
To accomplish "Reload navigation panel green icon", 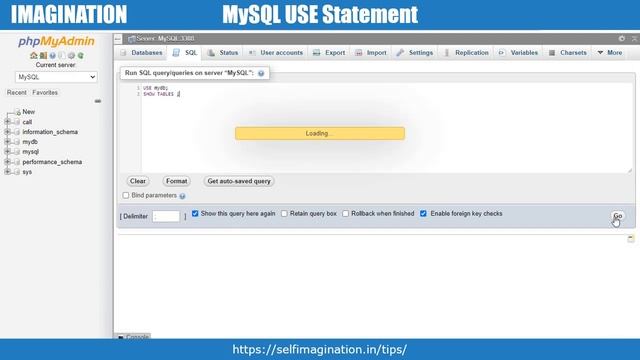I will click(x=81, y=56).
